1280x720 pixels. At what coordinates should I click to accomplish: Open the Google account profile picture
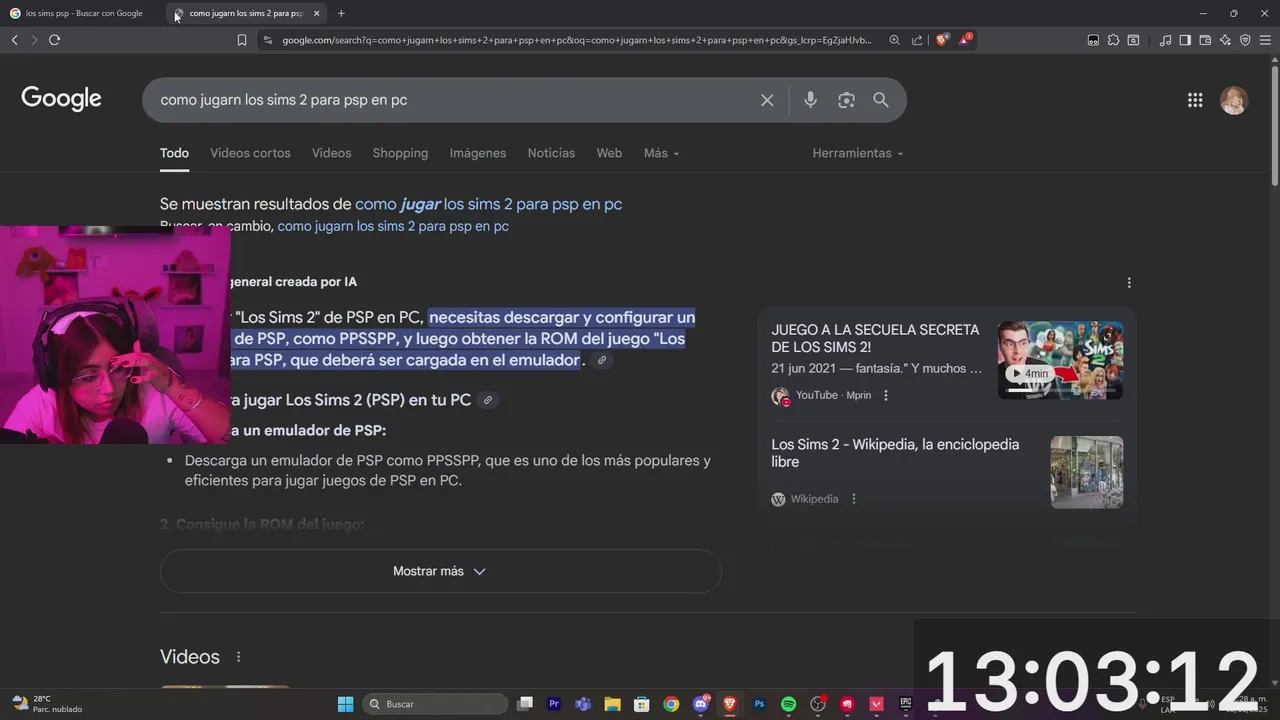pyautogui.click(x=1234, y=100)
